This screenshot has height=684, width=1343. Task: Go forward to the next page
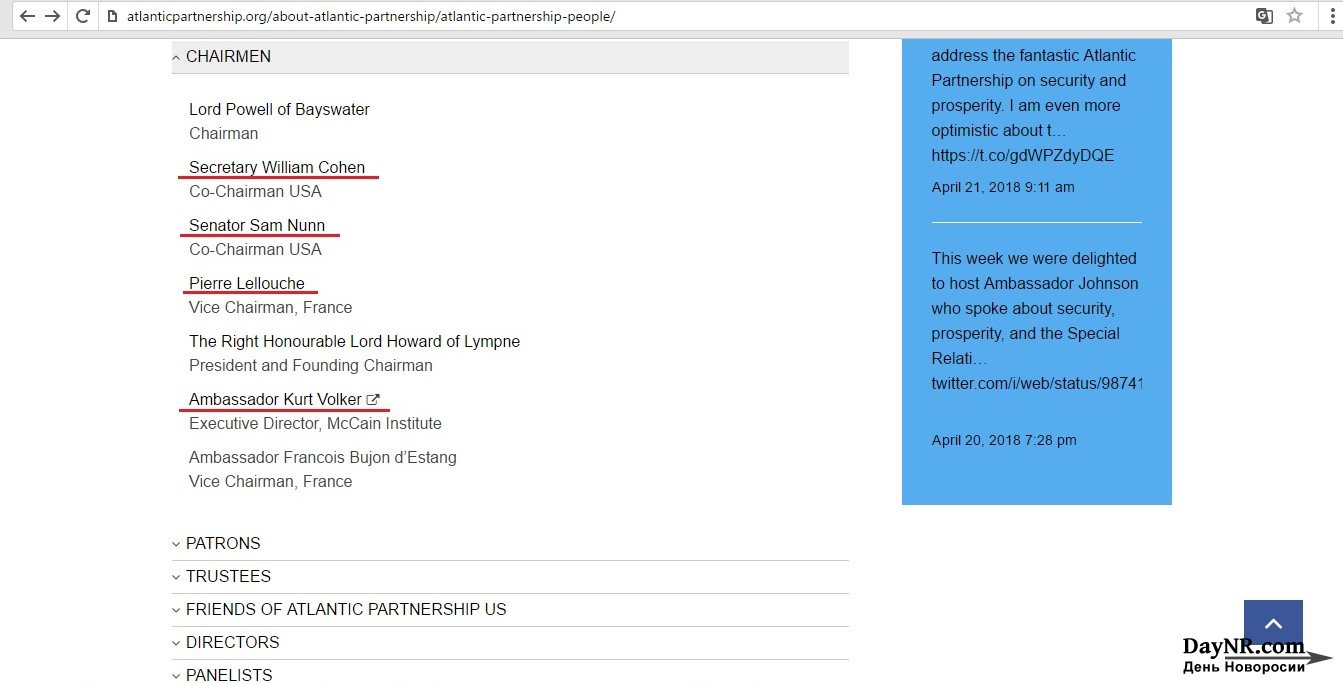(53, 16)
